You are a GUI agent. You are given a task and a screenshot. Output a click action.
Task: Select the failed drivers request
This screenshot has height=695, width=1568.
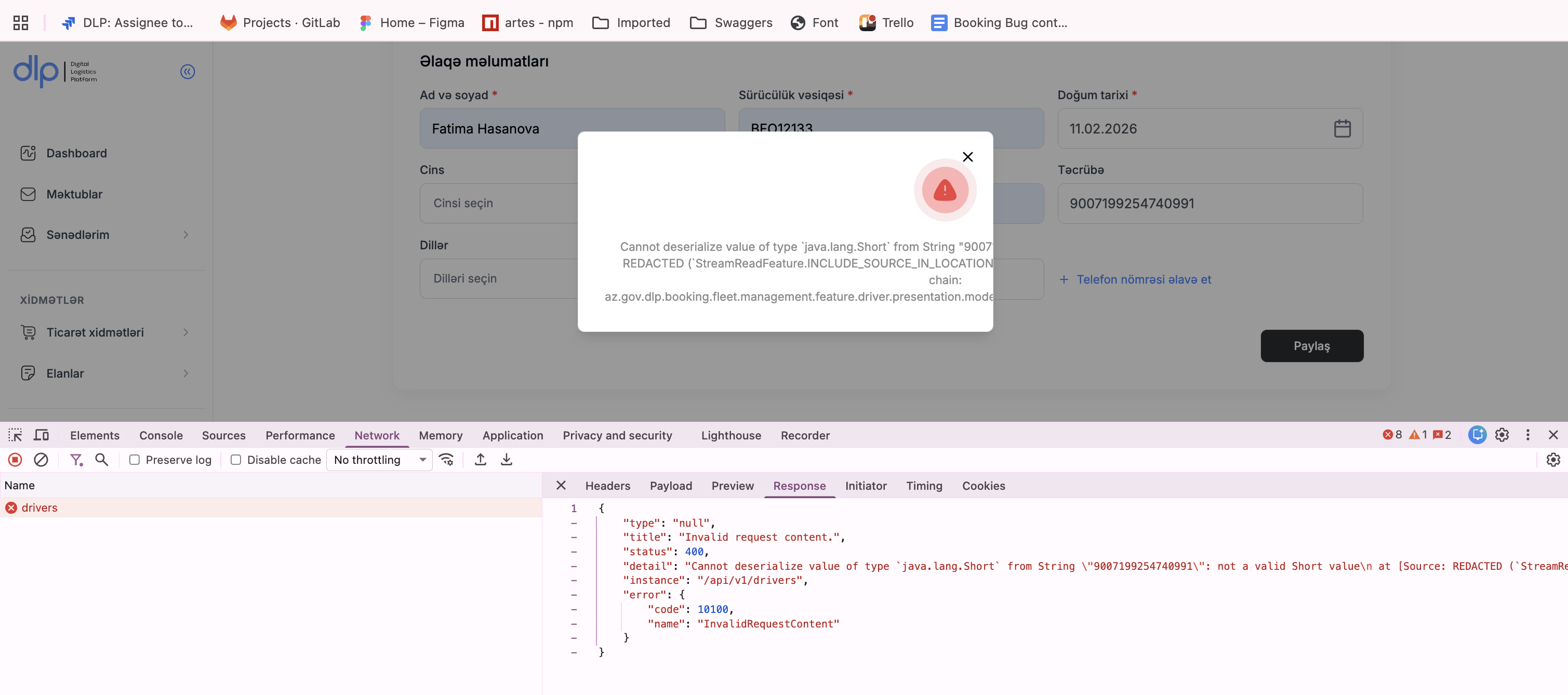pos(271,507)
